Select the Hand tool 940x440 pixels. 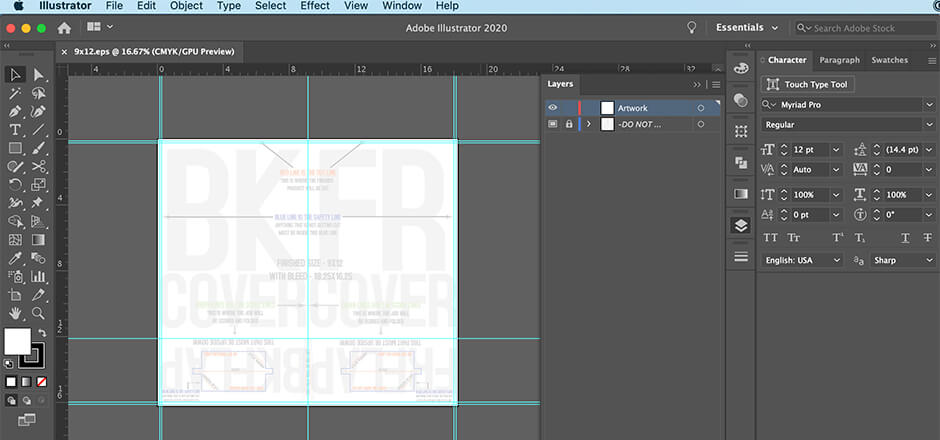15,314
